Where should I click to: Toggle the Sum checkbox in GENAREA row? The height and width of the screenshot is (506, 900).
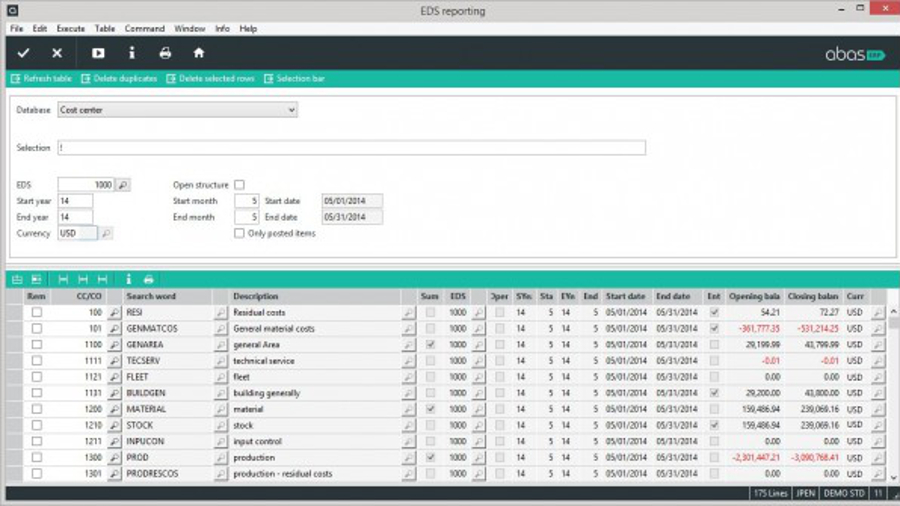(430, 345)
